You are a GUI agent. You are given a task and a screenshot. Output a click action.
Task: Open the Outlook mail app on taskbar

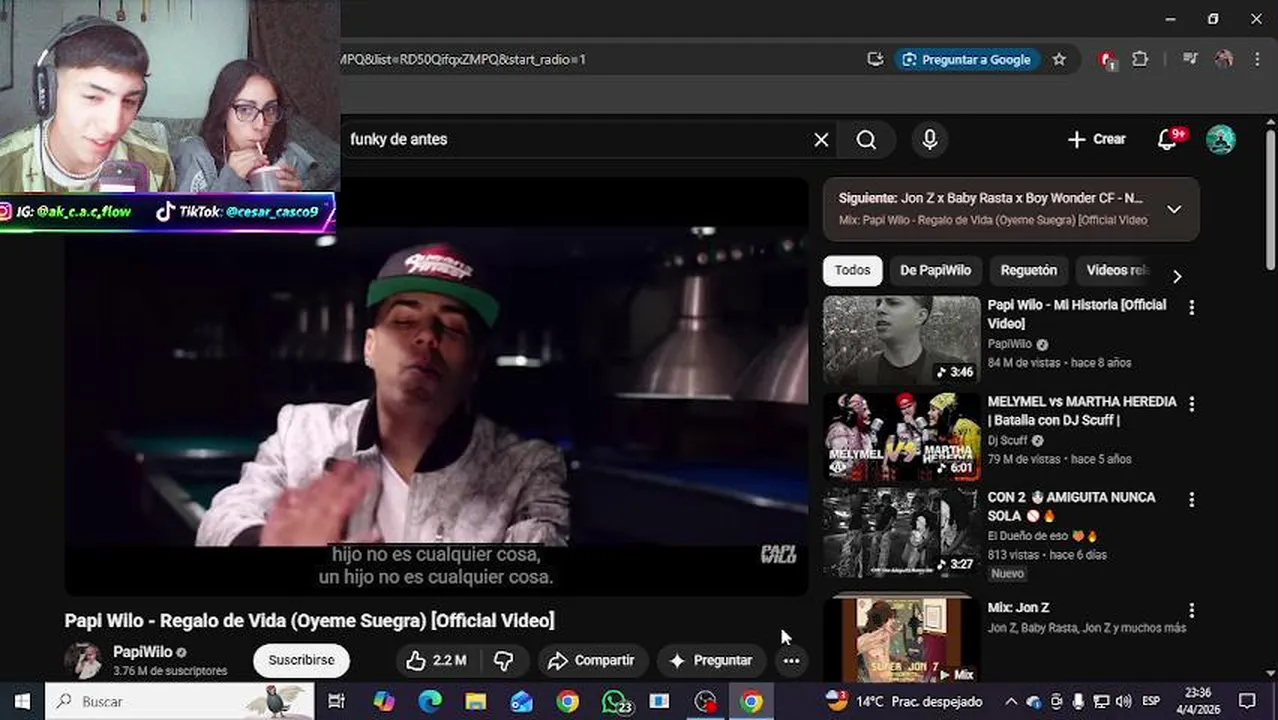tap(522, 701)
